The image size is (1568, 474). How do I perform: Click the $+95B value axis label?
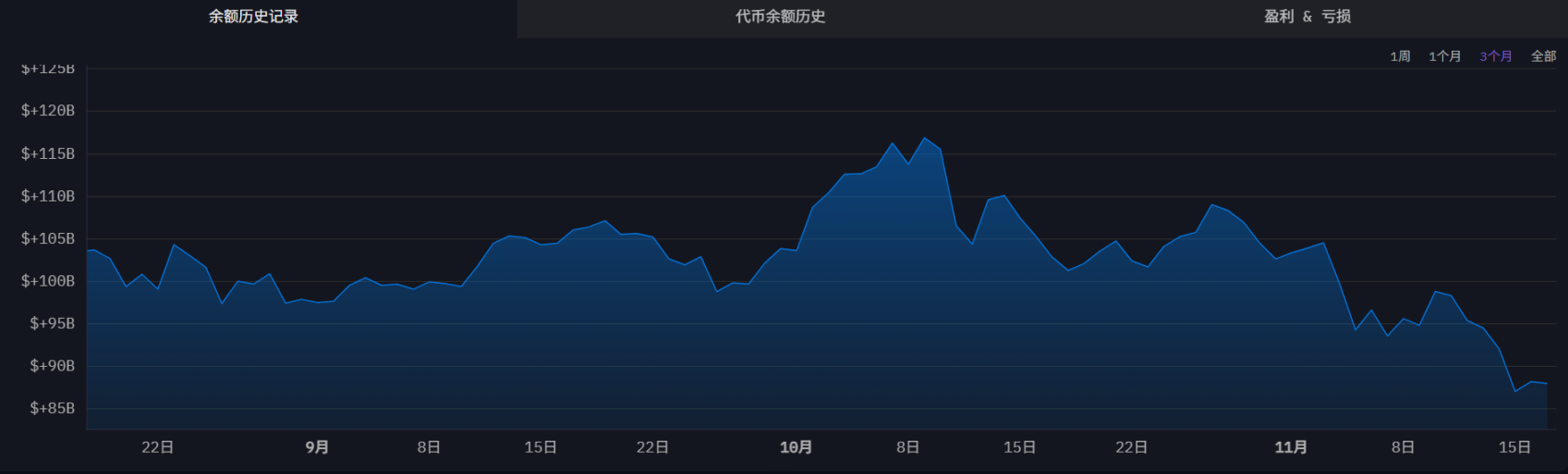pyautogui.click(x=52, y=323)
